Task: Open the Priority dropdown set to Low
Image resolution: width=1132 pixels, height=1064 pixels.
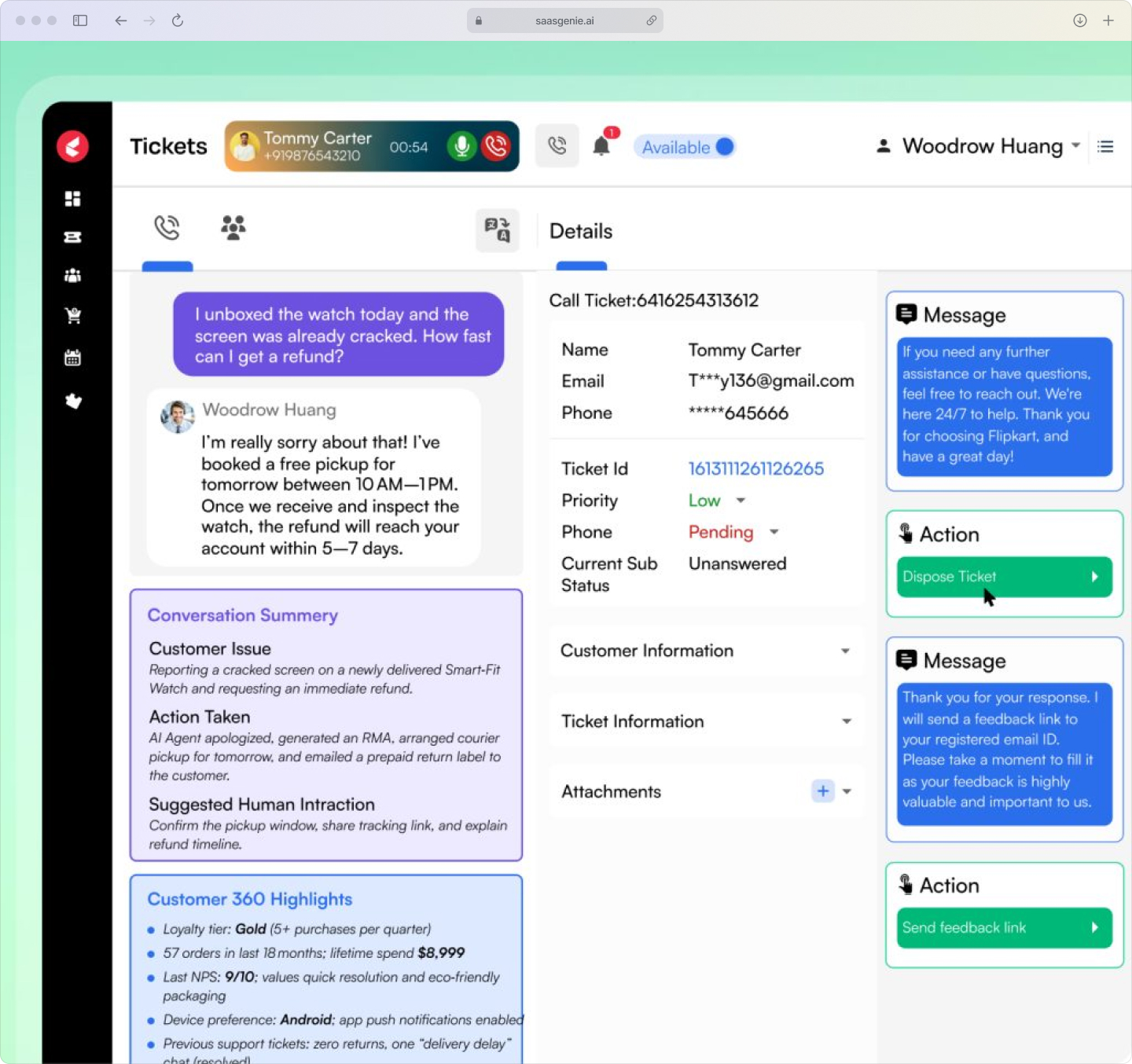Action: pos(740,501)
